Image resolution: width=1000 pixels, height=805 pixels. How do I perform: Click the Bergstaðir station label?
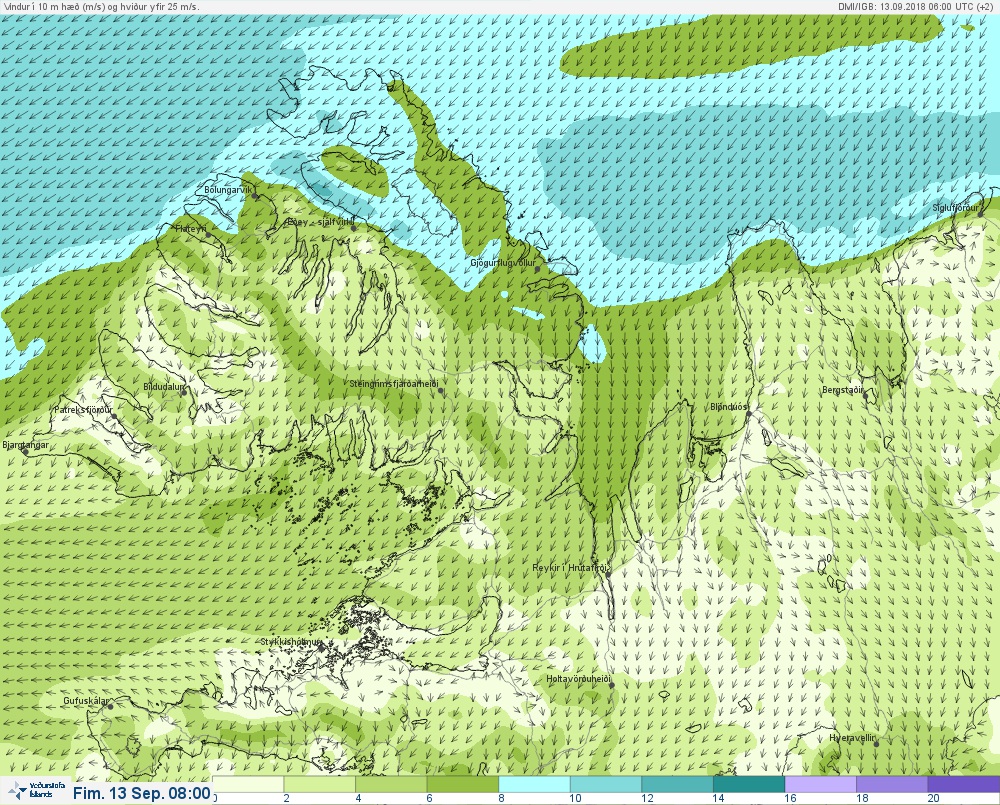pos(842,390)
